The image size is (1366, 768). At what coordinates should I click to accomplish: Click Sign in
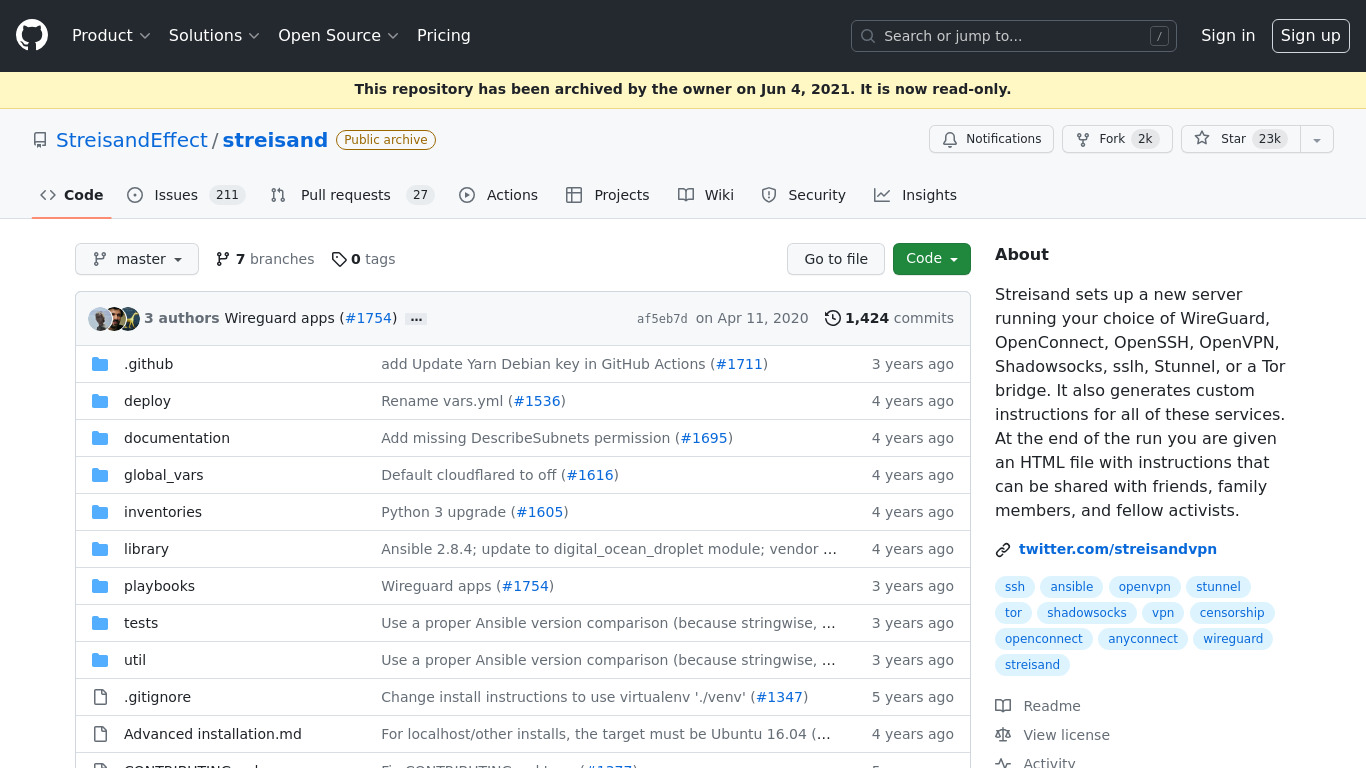(1228, 36)
